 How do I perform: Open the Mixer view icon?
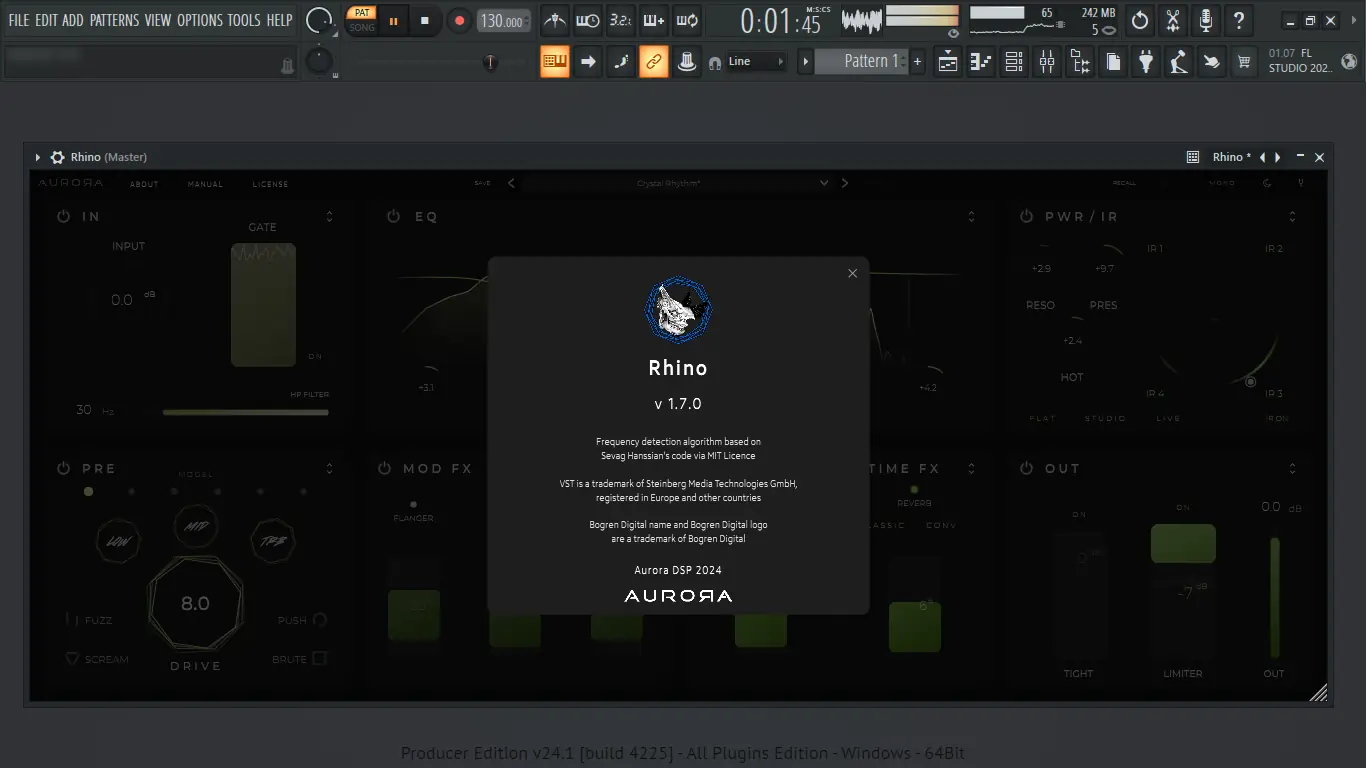1047,62
